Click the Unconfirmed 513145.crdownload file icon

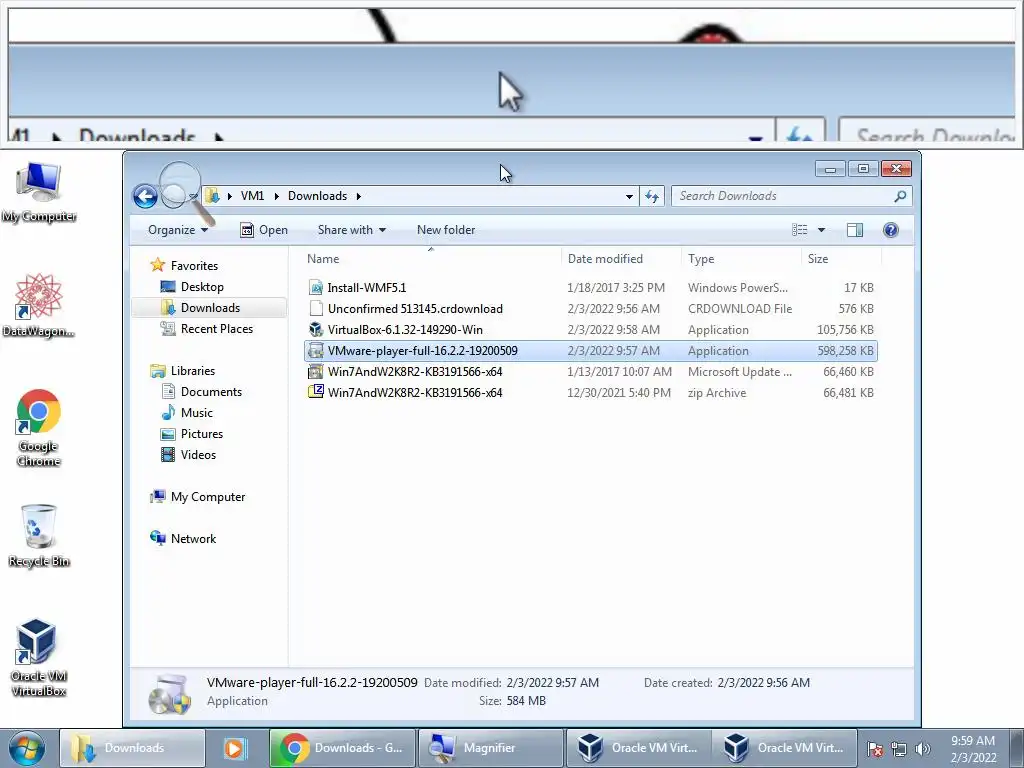click(316, 308)
